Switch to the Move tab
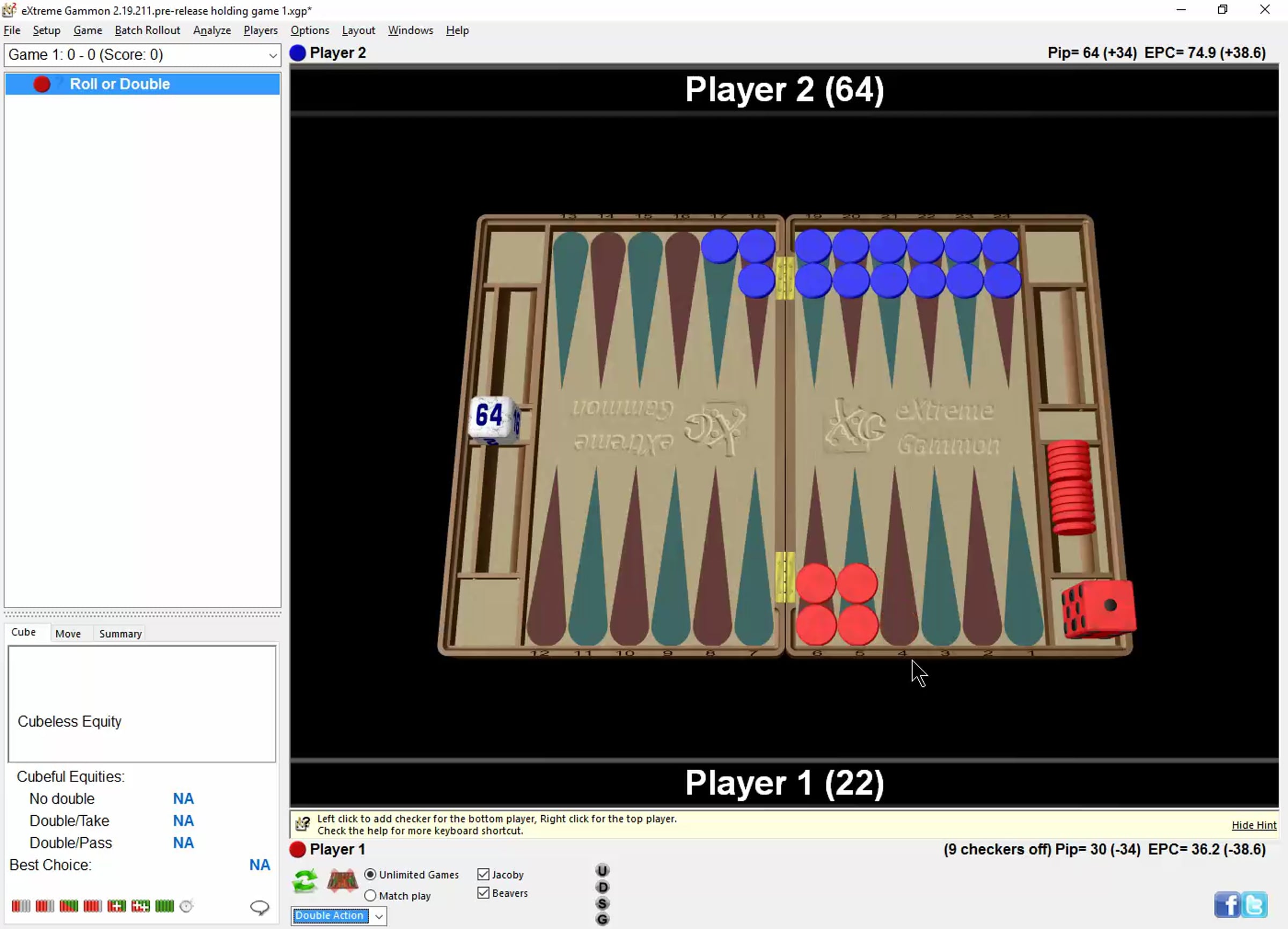 [68, 634]
